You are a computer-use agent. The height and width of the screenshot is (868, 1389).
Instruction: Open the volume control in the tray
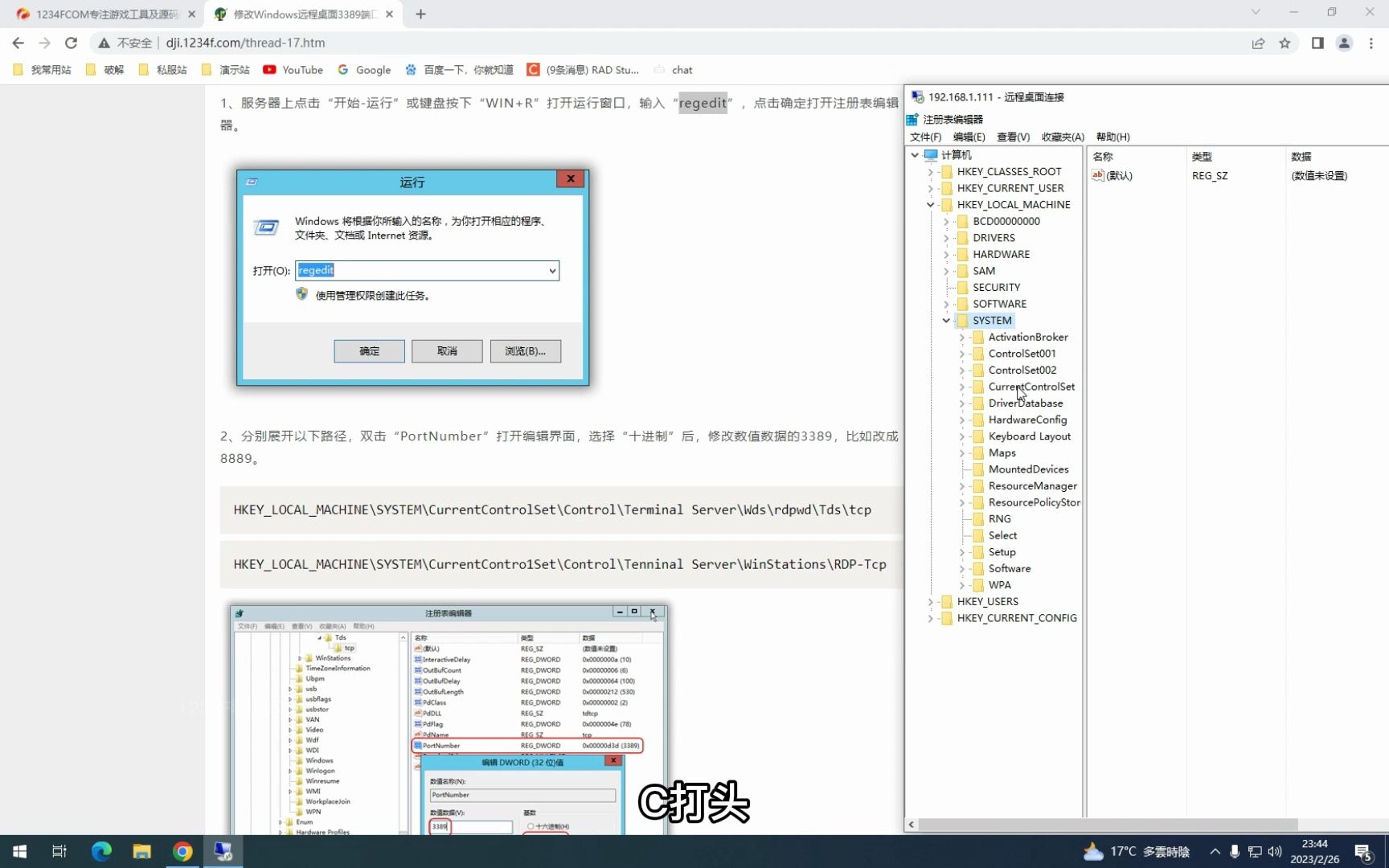click(x=1275, y=851)
